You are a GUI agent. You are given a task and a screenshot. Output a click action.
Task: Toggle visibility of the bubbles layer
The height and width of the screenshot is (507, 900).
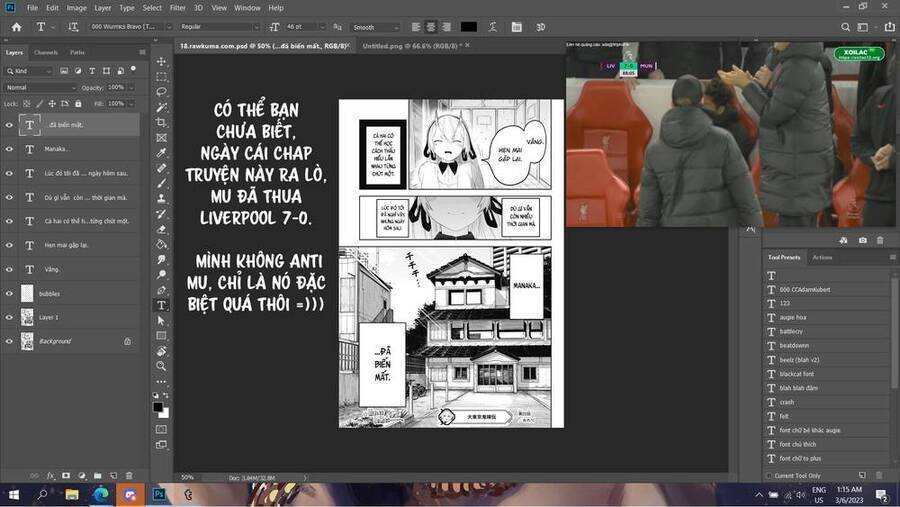pyautogui.click(x=9, y=293)
